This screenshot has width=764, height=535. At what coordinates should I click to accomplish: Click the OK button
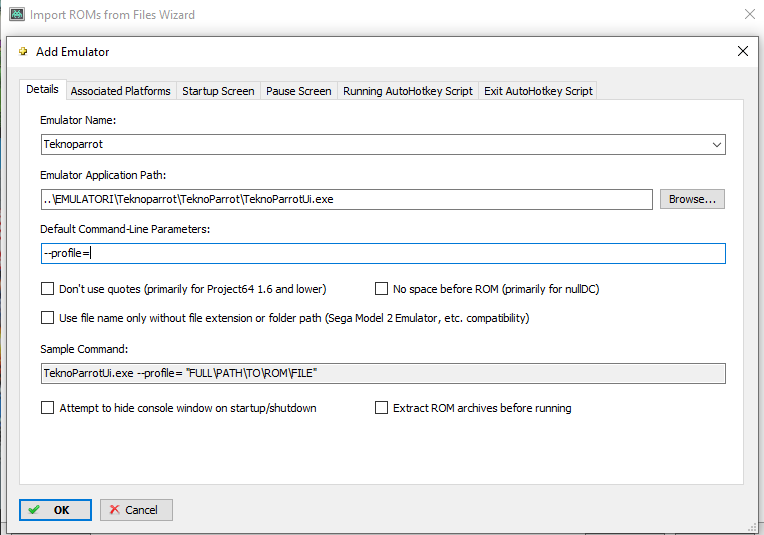pos(55,510)
